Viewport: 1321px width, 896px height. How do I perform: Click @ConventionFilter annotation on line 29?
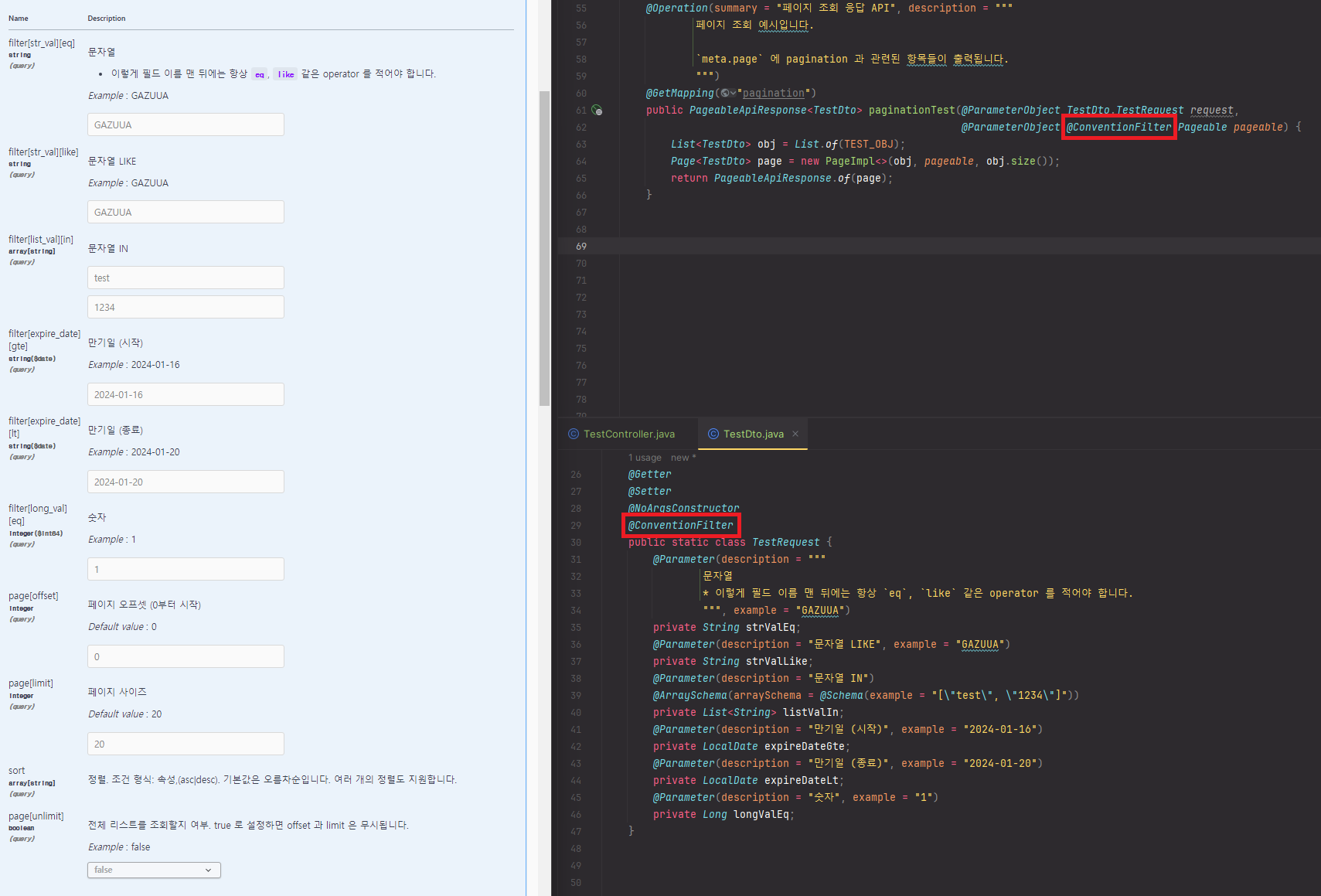[x=680, y=526]
